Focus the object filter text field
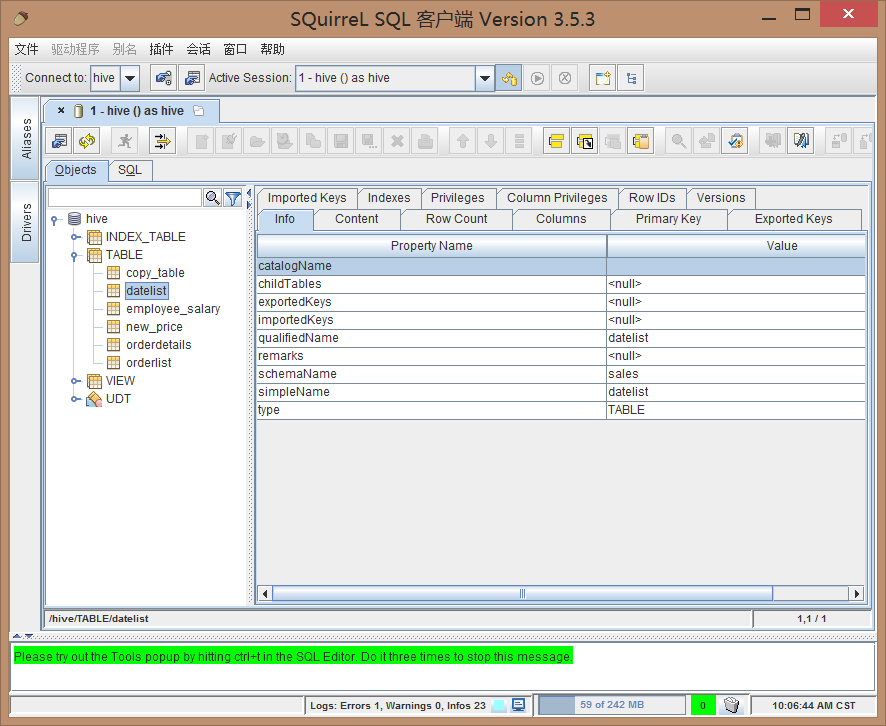This screenshot has width=886, height=726. pos(125,198)
